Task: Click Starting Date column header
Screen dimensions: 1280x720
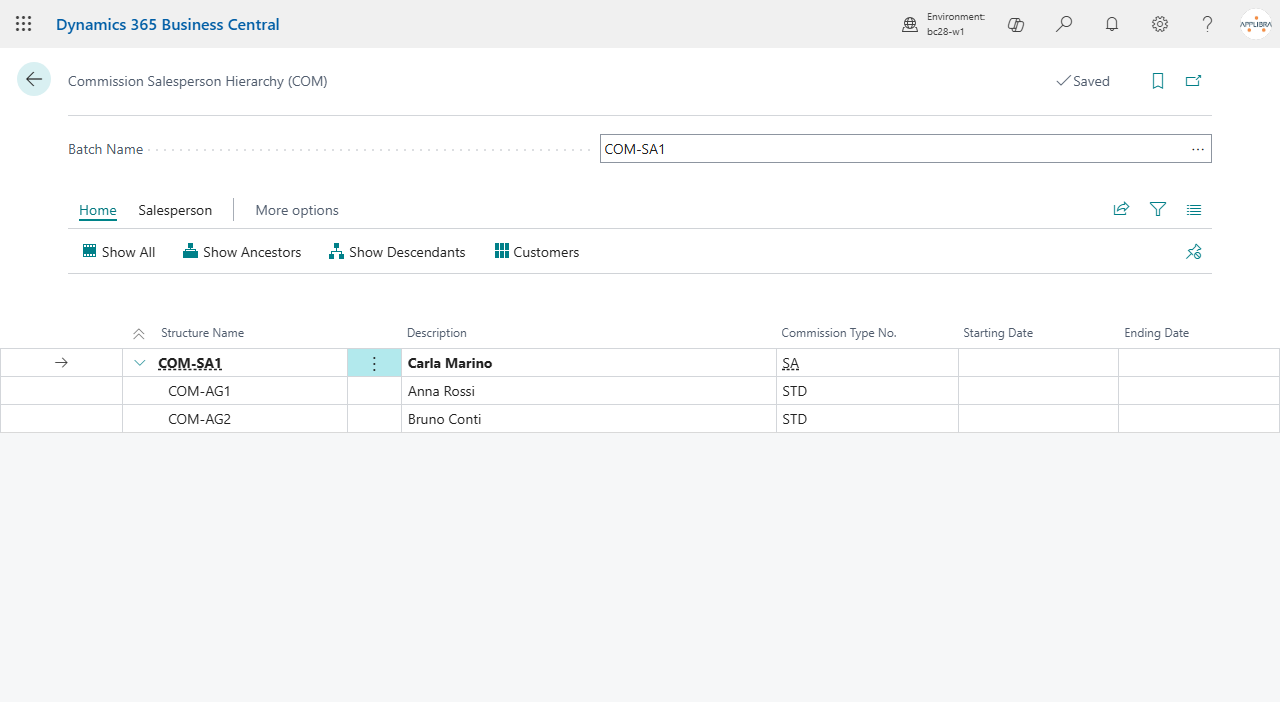Action: click(998, 333)
